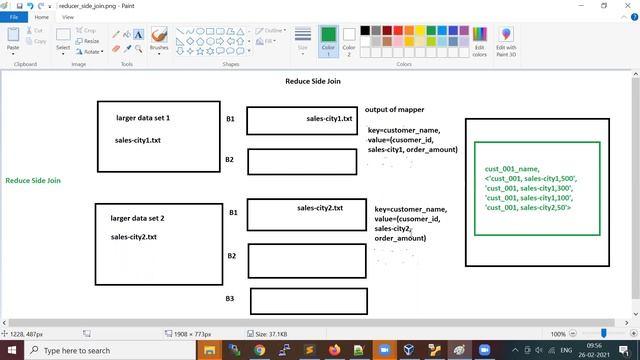640x360 pixels.
Task: Pick the Color picker eyedropper tool
Action: (x=127, y=49)
